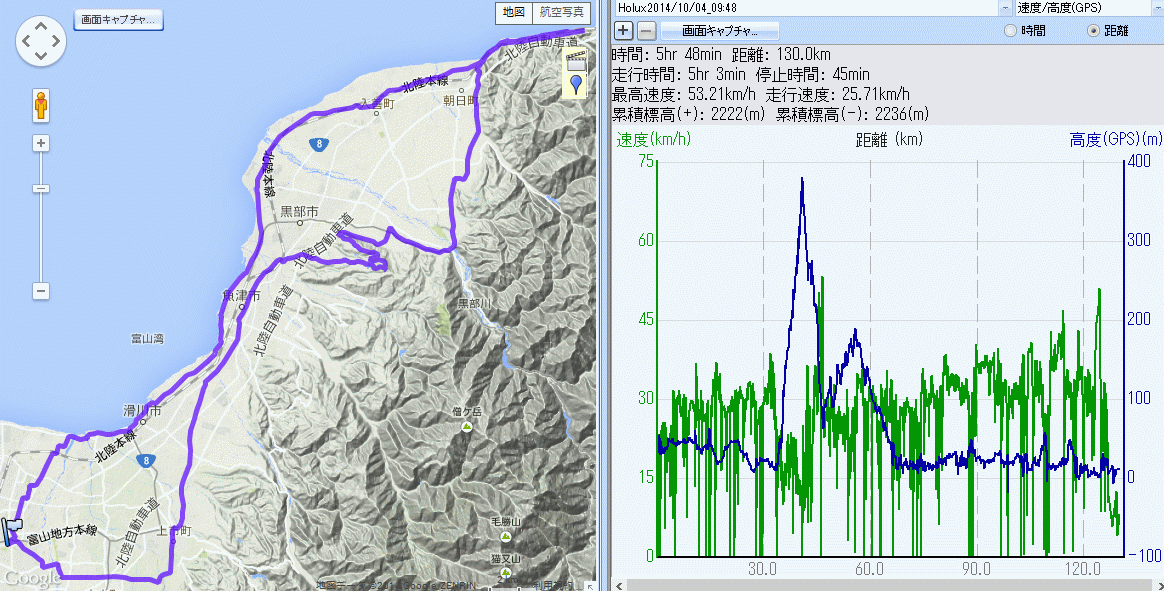The width and height of the screenshot is (1164, 591).
Task: Open the 速度/高度(GPS) chart type dropdown
Action: point(1155,7)
